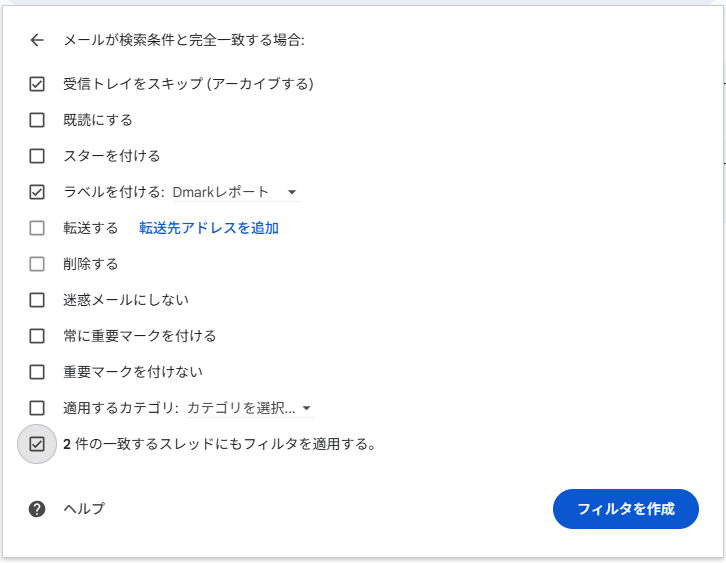Click the help question mark icon
Screen dimensions: 726x563
37,509
